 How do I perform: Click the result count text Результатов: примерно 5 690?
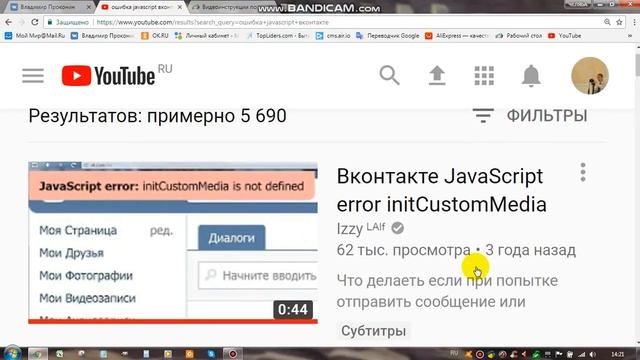pyautogui.click(x=158, y=116)
